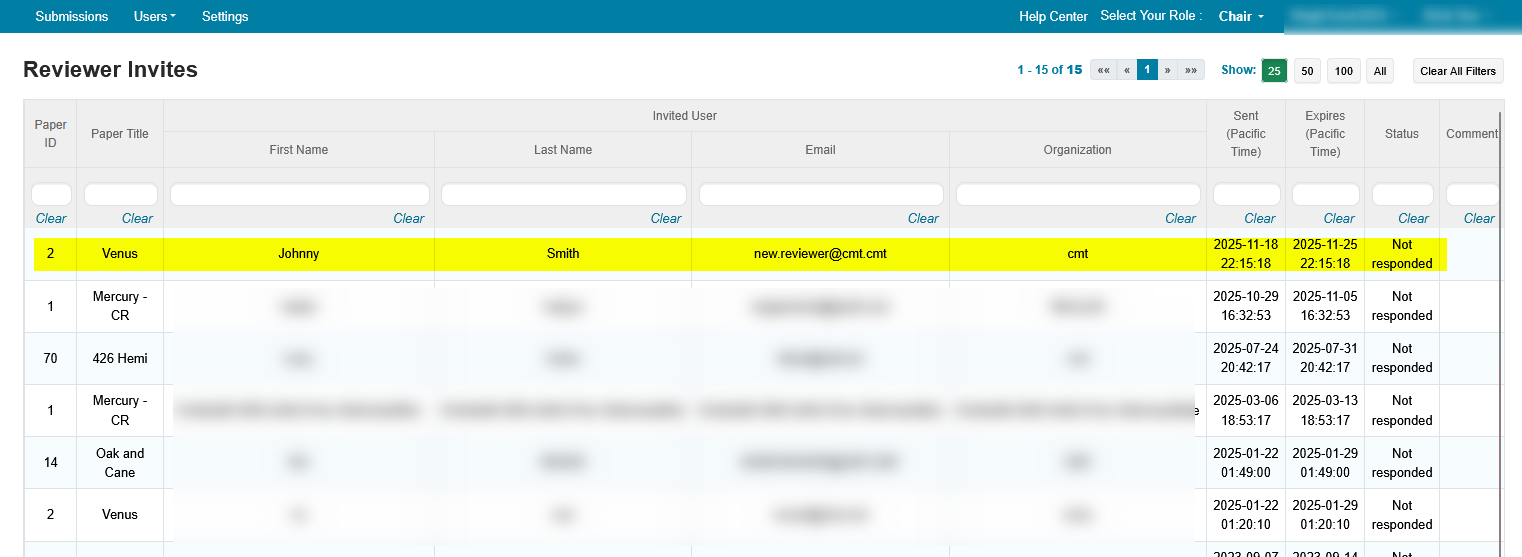The height and width of the screenshot is (557, 1522).
Task: Go to next page arrow
Action: point(1167,70)
